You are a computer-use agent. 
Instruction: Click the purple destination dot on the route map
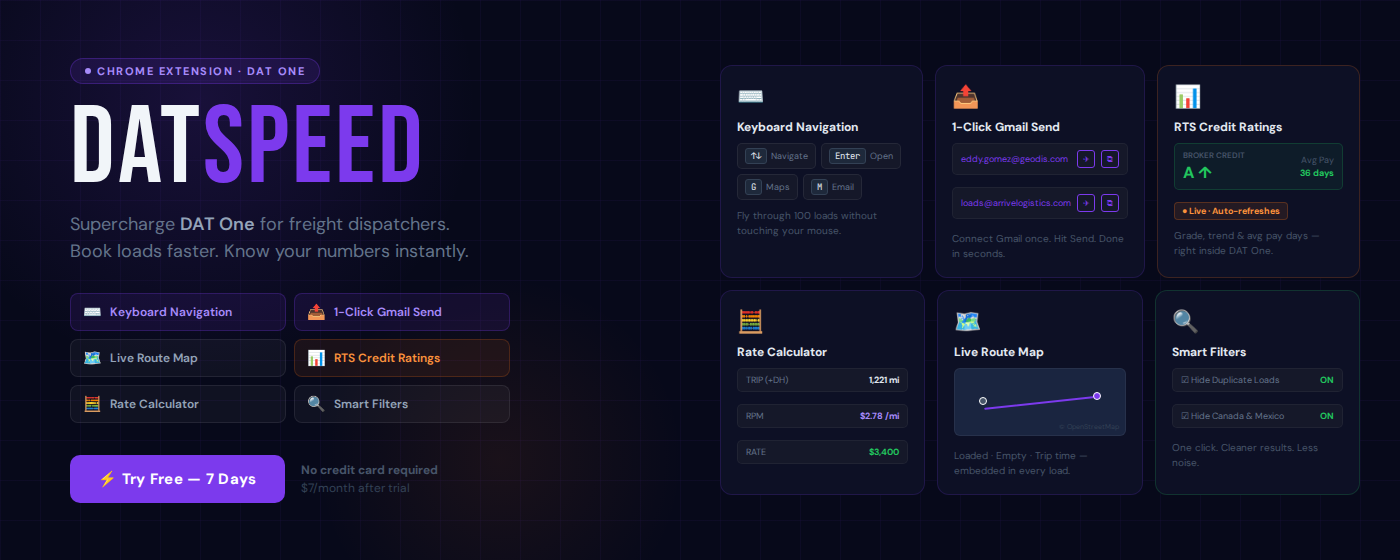click(x=1097, y=396)
